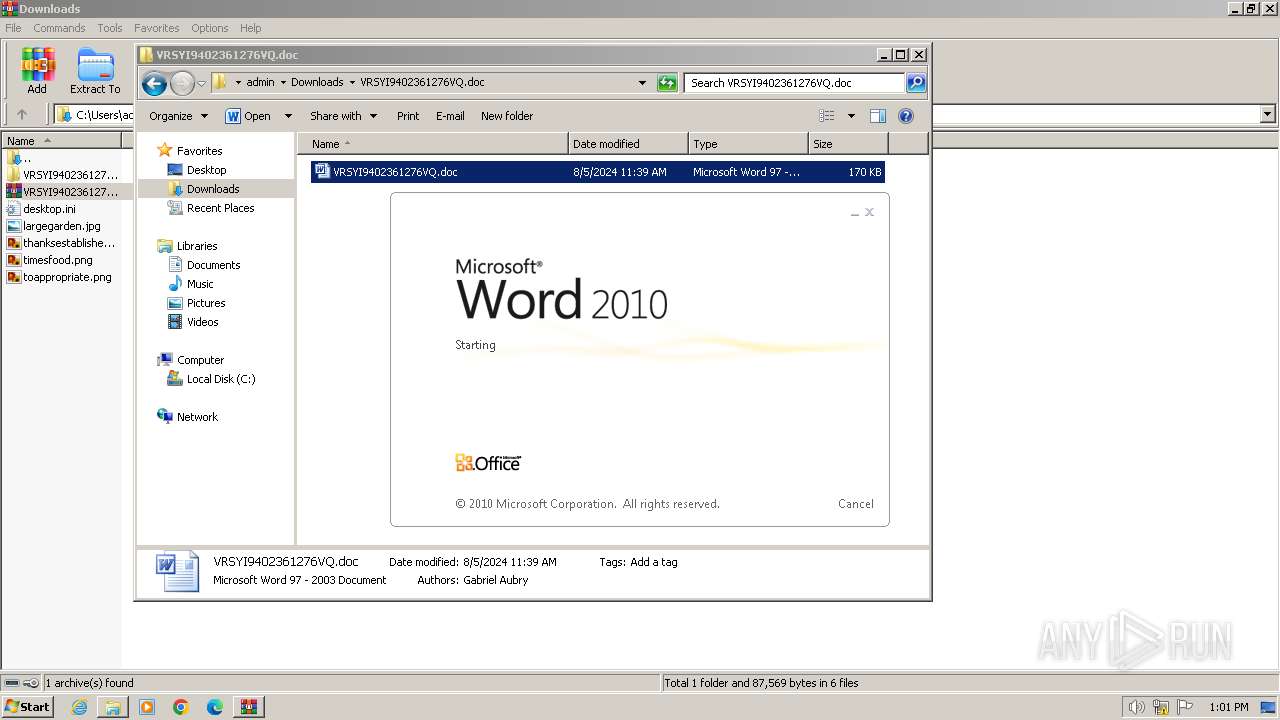Screen dimensions: 1280x720
Task: Click the Windows Start button
Action: pos(28,707)
